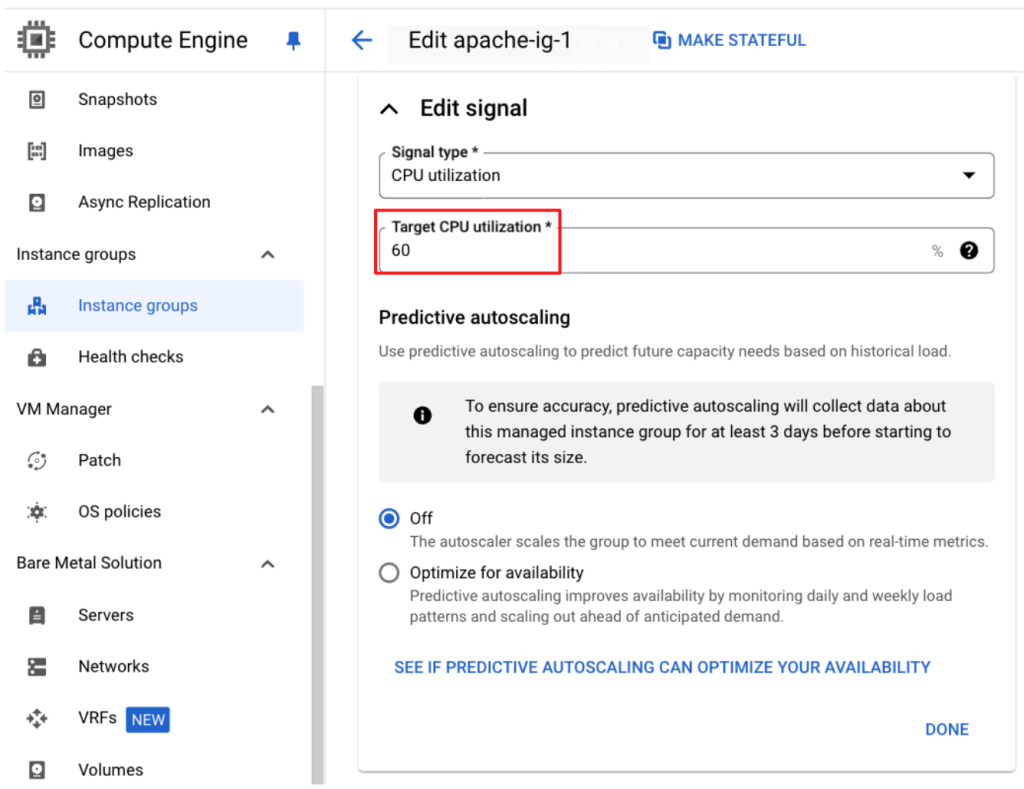The width and height of the screenshot is (1024, 789).
Task: Click the Make Stateful button
Action: pyautogui.click(x=729, y=40)
